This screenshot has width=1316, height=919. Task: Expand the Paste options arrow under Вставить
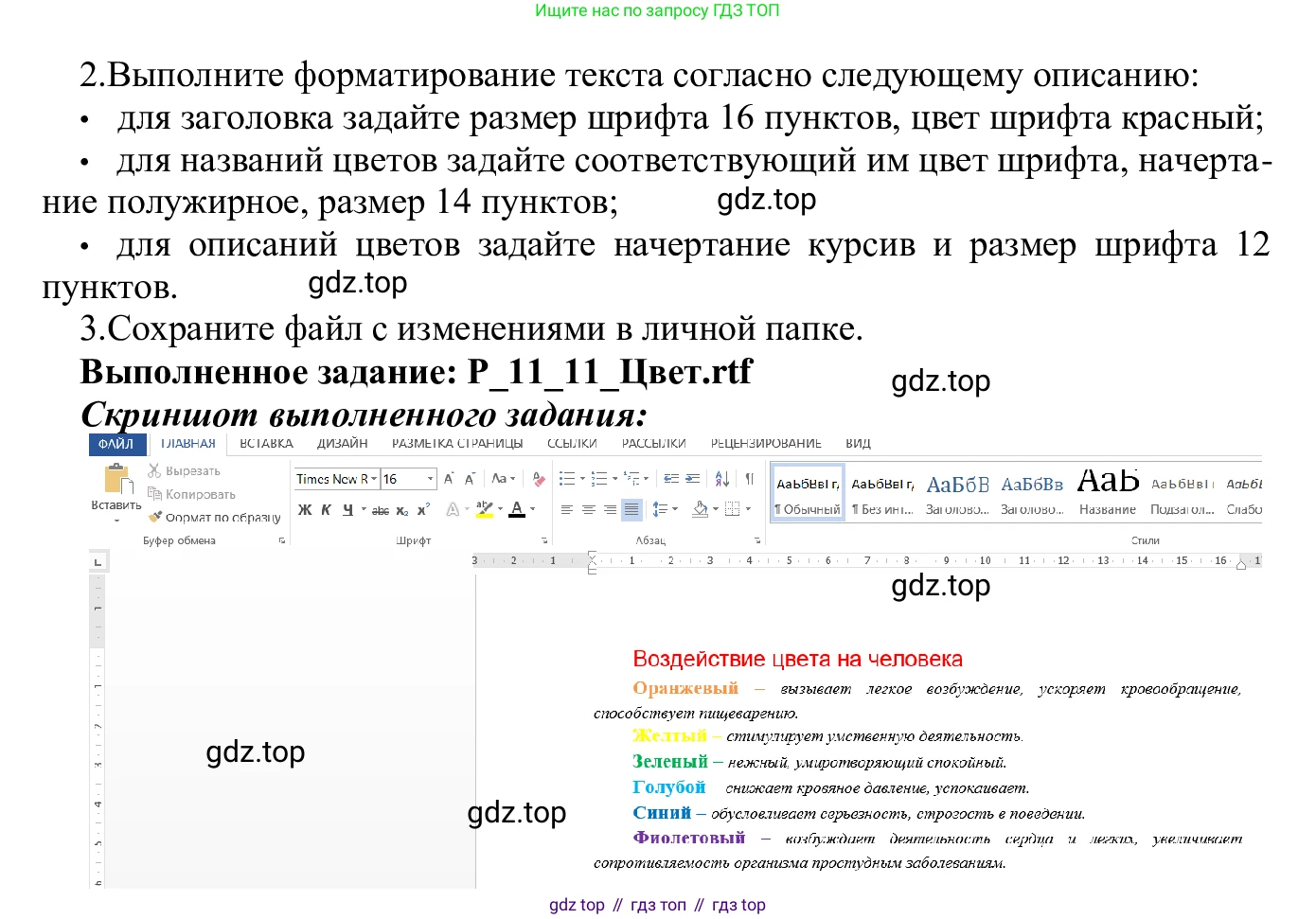(x=117, y=521)
